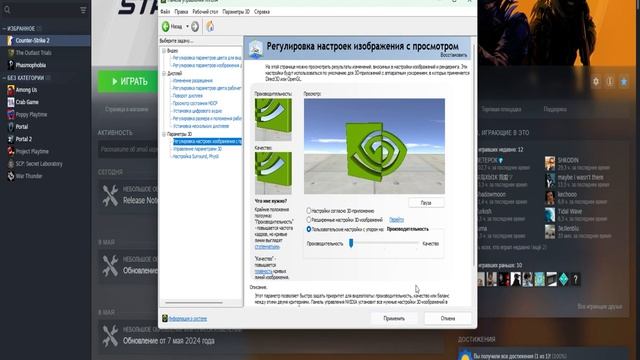This screenshot has height=360, width=640.
Task: Click the Steam library search magnifier icon
Action: [x=7, y=10]
